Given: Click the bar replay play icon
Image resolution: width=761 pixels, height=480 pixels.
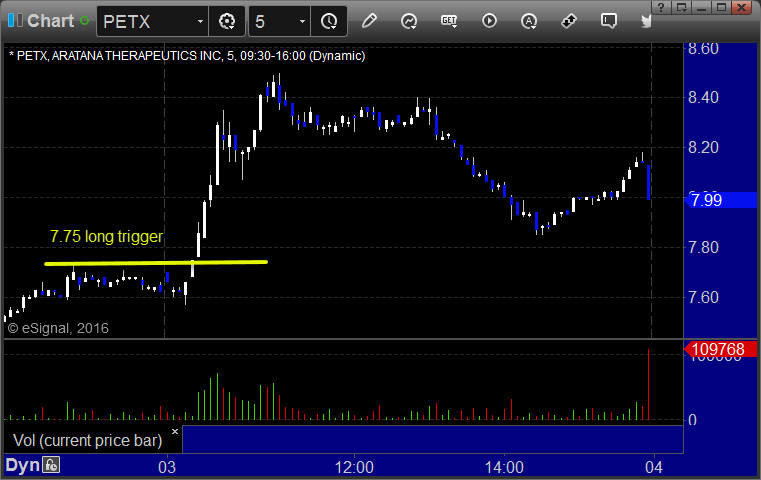Looking at the screenshot, I should point(489,21).
